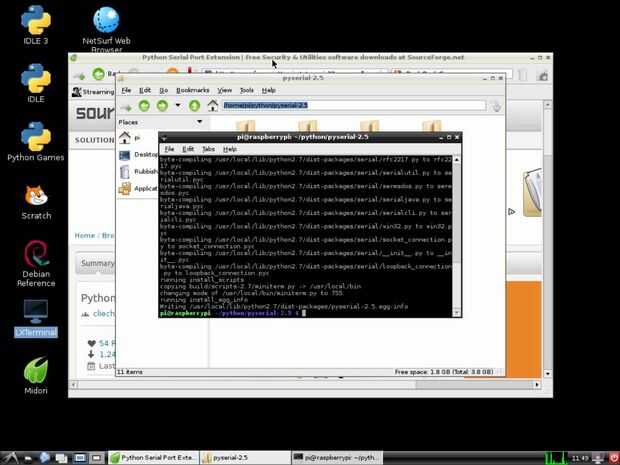
Task: Open File menu in pyserial-2.5 file manager
Action: click(126, 91)
